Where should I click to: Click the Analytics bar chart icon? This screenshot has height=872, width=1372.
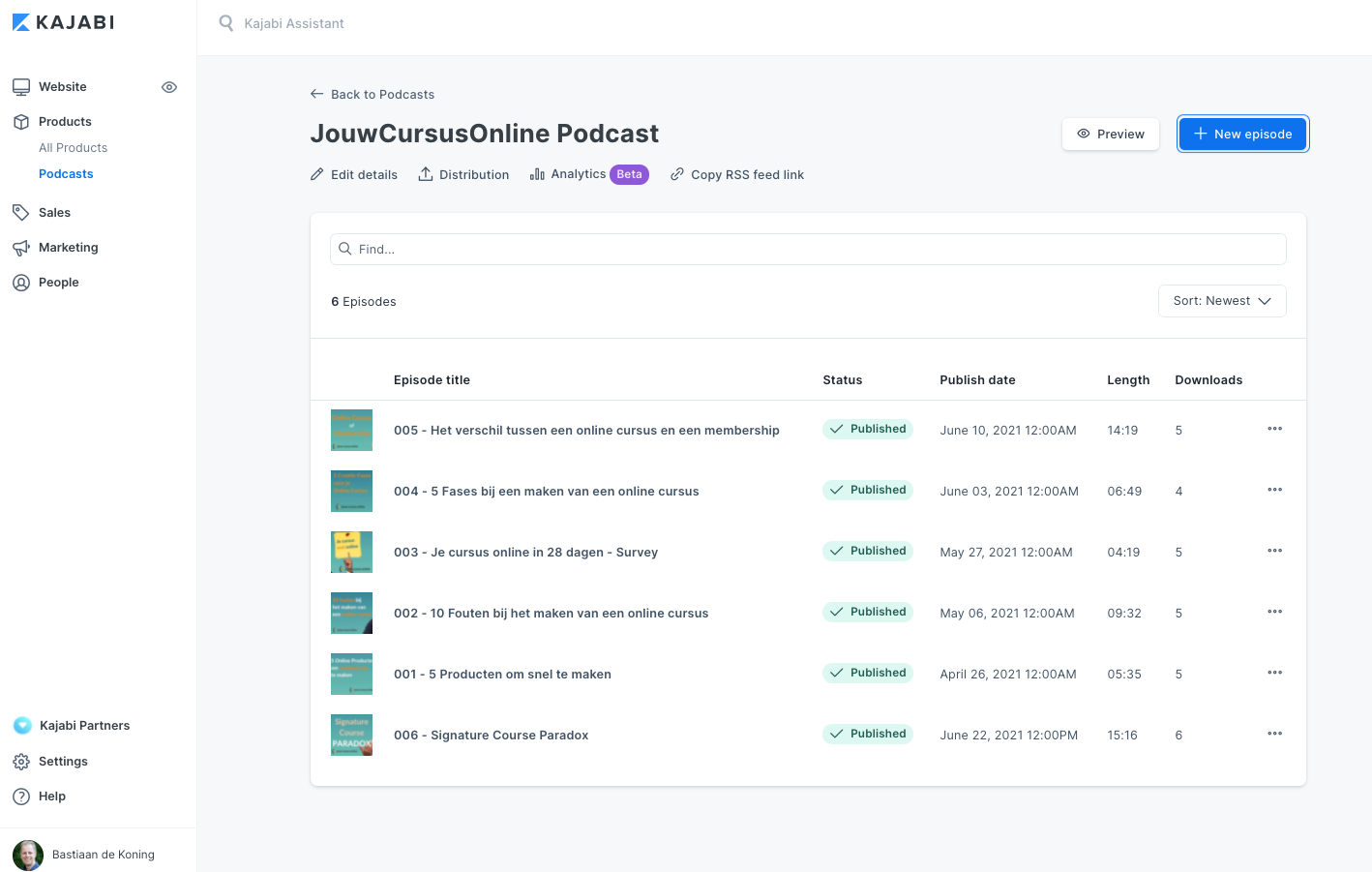tap(537, 174)
